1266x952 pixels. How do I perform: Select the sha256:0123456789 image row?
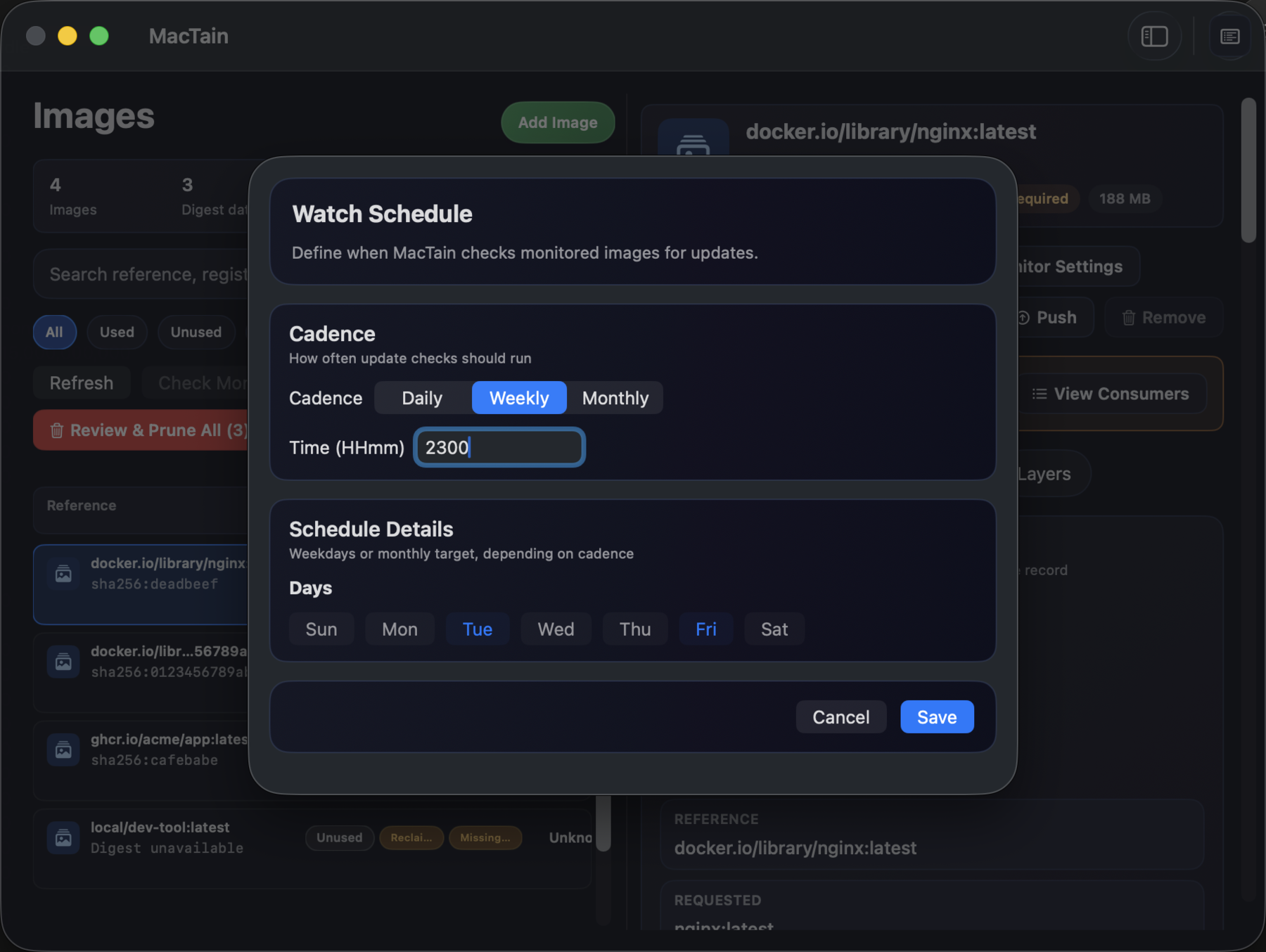click(141, 672)
